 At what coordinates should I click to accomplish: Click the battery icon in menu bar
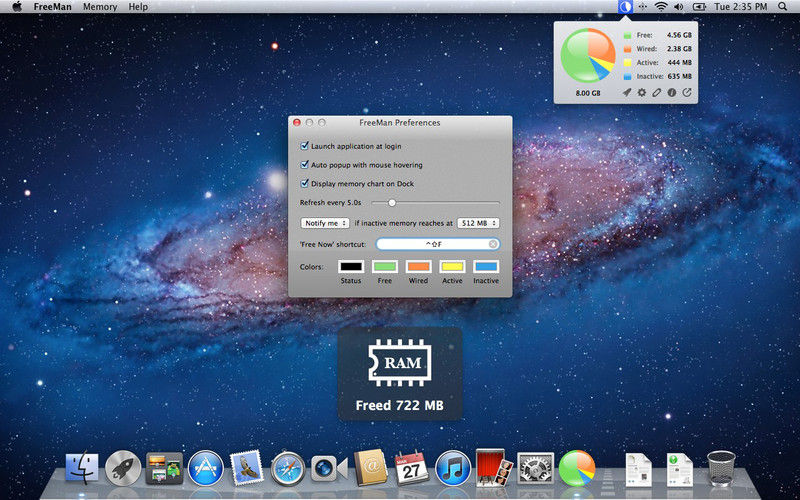coord(698,7)
